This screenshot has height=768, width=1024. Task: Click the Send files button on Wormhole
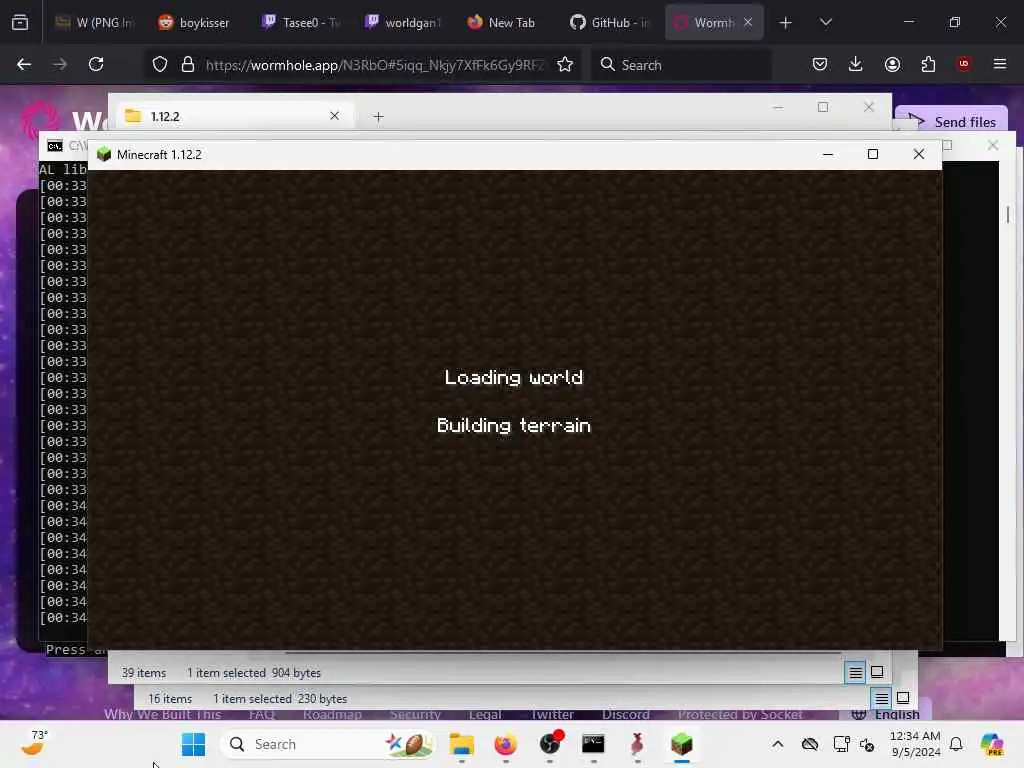coord(951,121)
